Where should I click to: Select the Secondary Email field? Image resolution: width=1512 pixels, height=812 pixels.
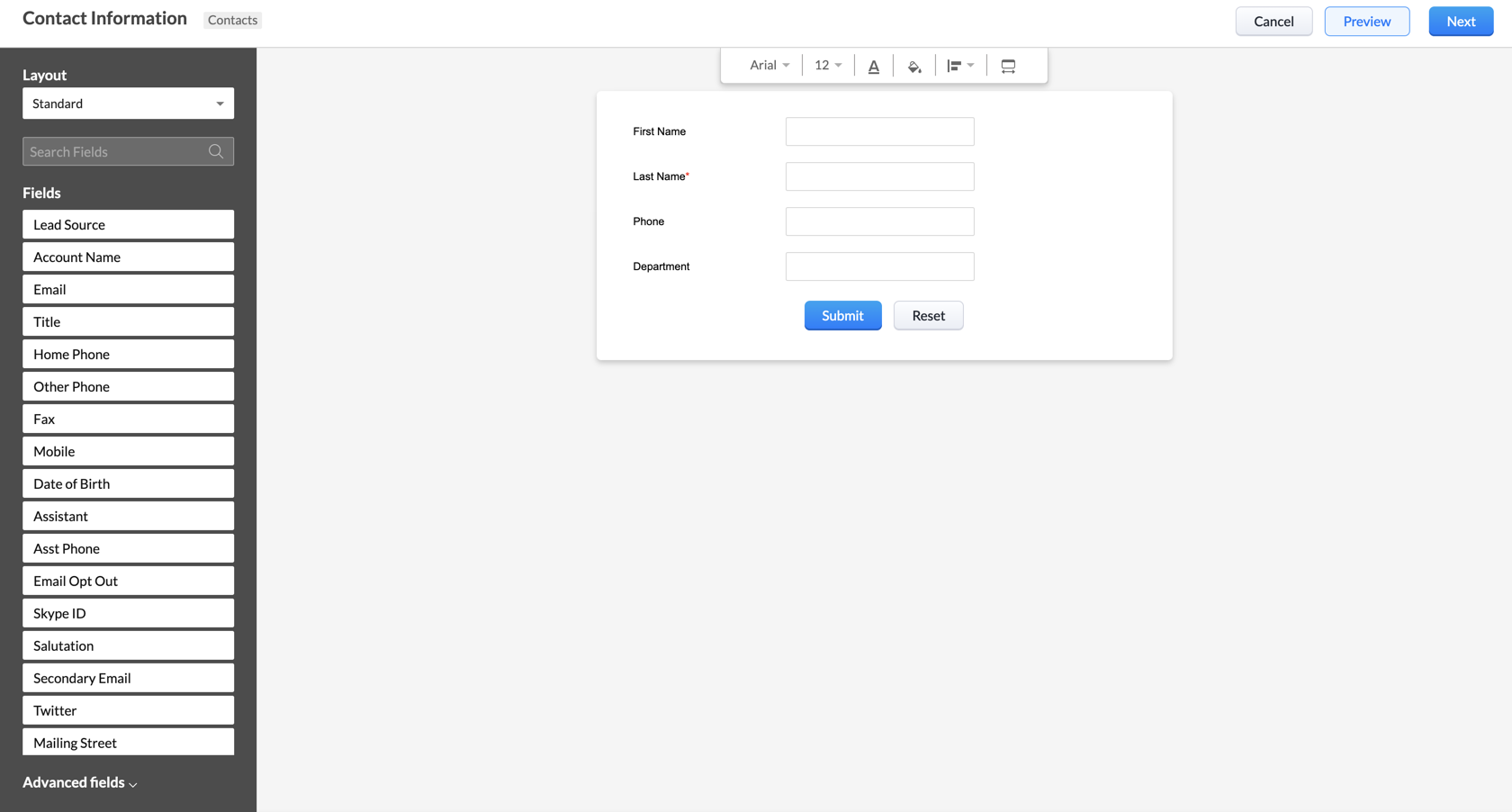[x=128, y=678]
